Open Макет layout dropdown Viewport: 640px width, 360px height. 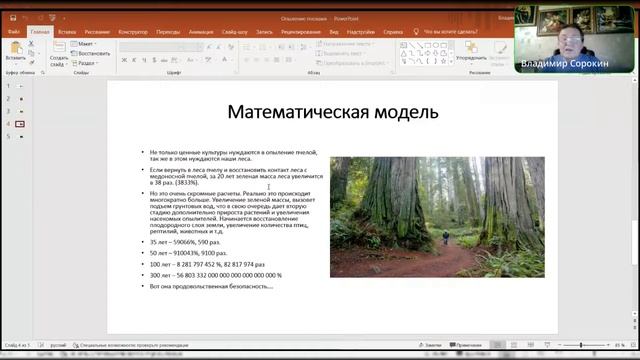point(83,44)
